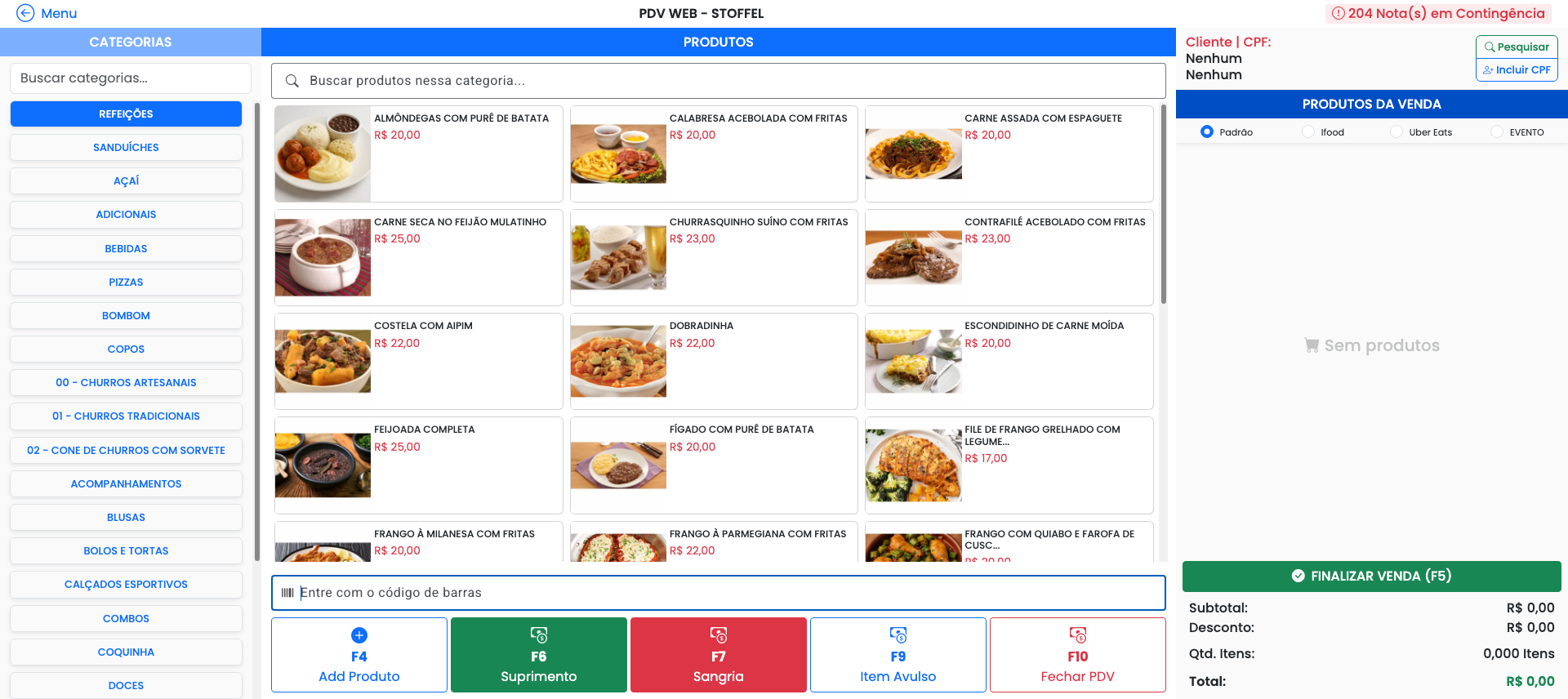
Task: Click F4 Add Produto button
Action: tap(359, 655)
